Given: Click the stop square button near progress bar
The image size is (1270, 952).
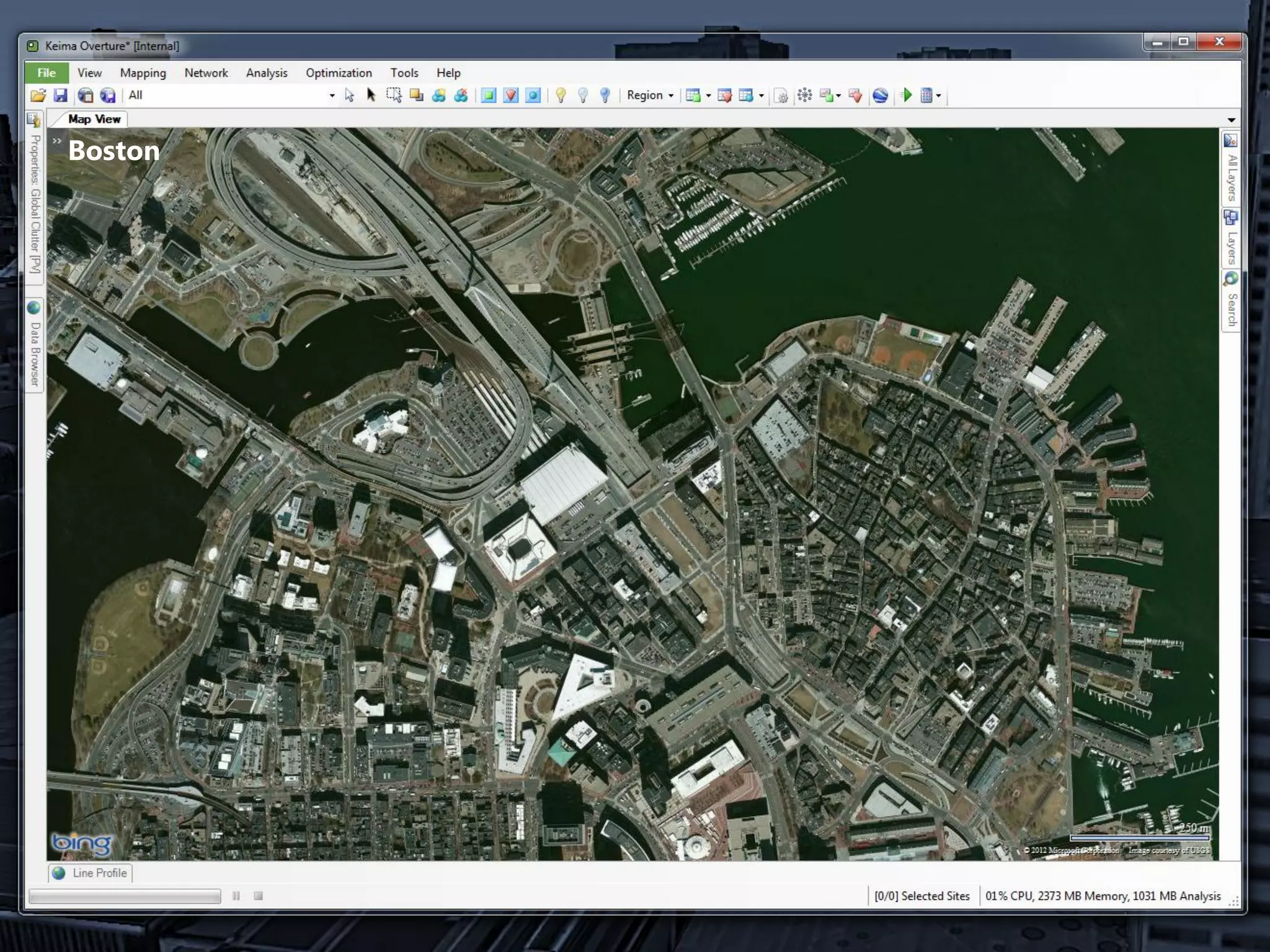Looking at the screenshot, I should [258, 896].
